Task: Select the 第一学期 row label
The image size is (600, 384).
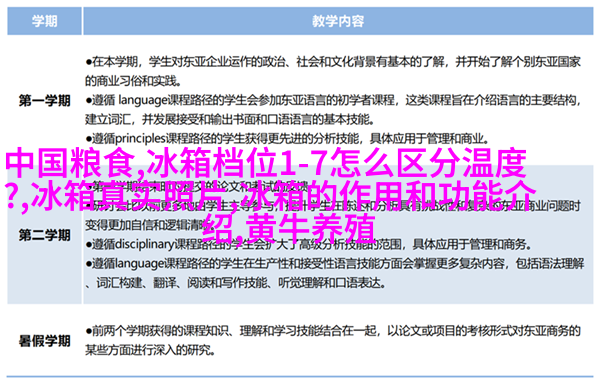Action: [x=44, y=101]
